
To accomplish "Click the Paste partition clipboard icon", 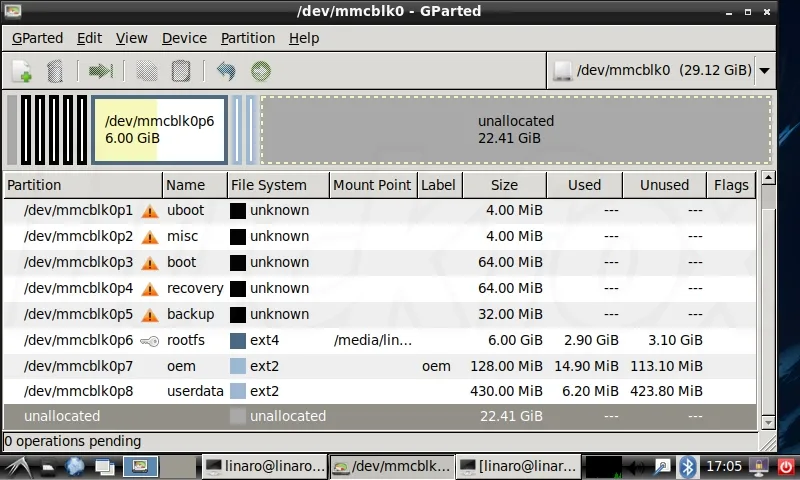I will tap(181, 71).
